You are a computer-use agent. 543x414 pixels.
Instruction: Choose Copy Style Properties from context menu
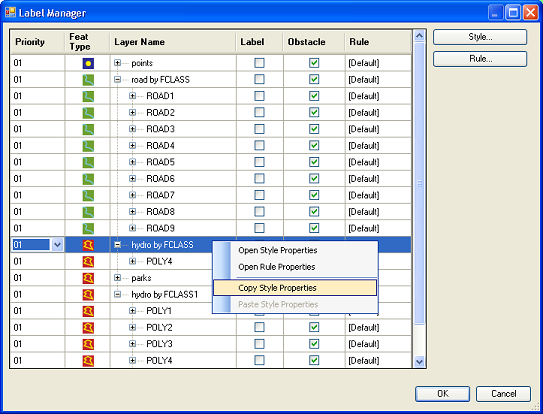(x=295, y=288)
